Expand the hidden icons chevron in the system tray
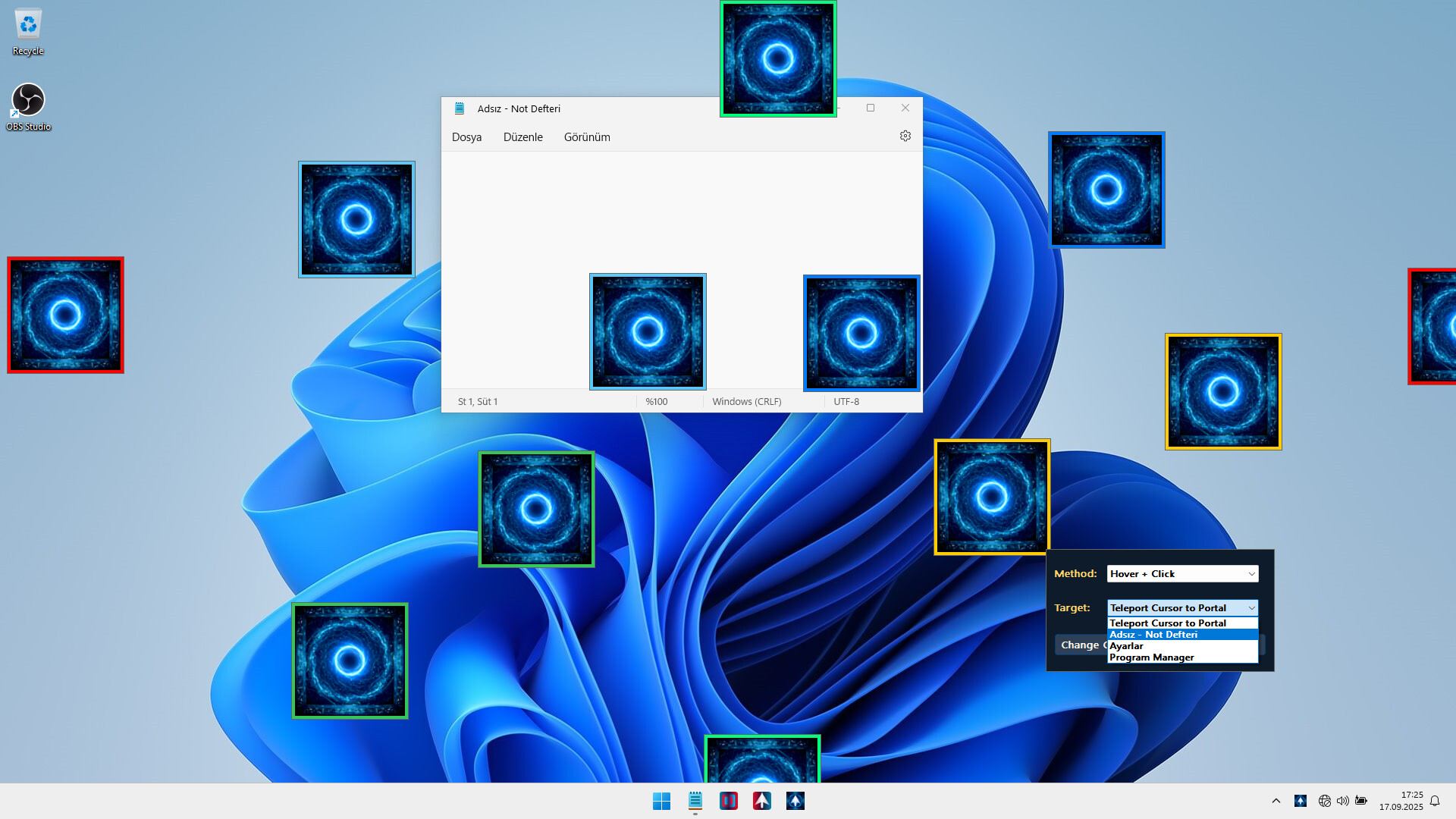 [1276, 800]
